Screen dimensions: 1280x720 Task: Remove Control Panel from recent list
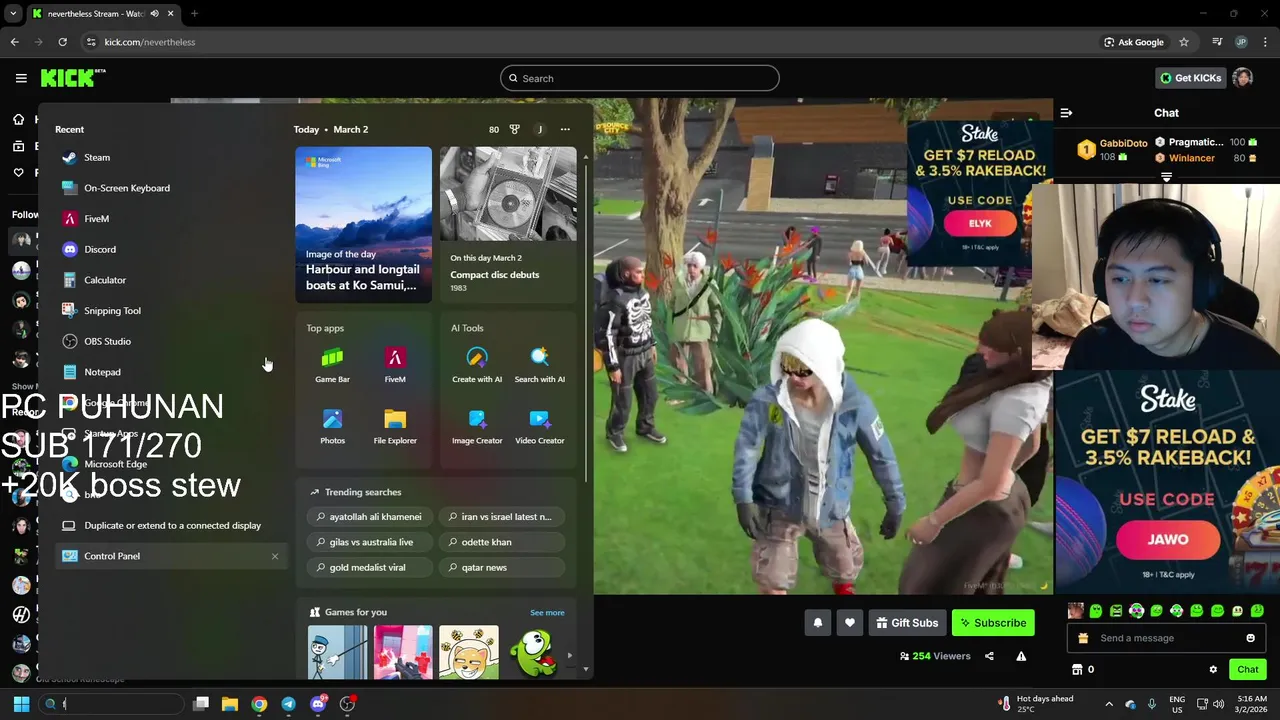275,556
